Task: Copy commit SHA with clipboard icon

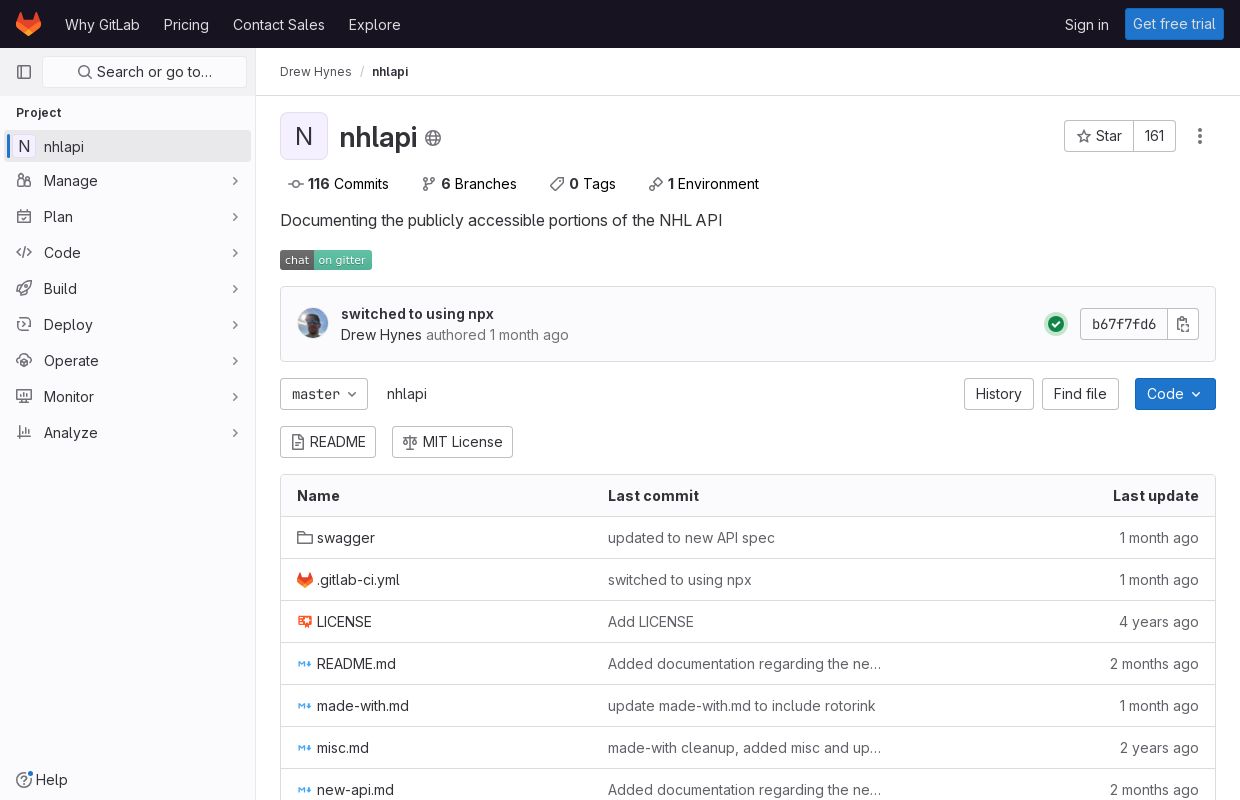Action: [1183, 324]
